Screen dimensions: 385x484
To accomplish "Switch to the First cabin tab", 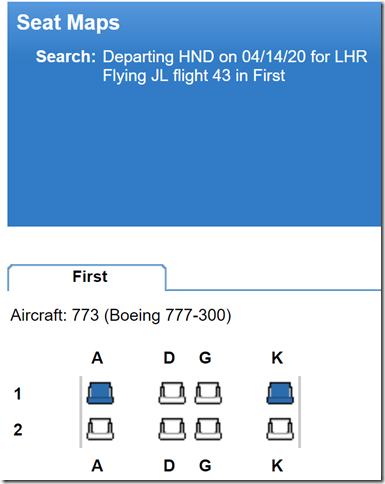I will point(87,277).
